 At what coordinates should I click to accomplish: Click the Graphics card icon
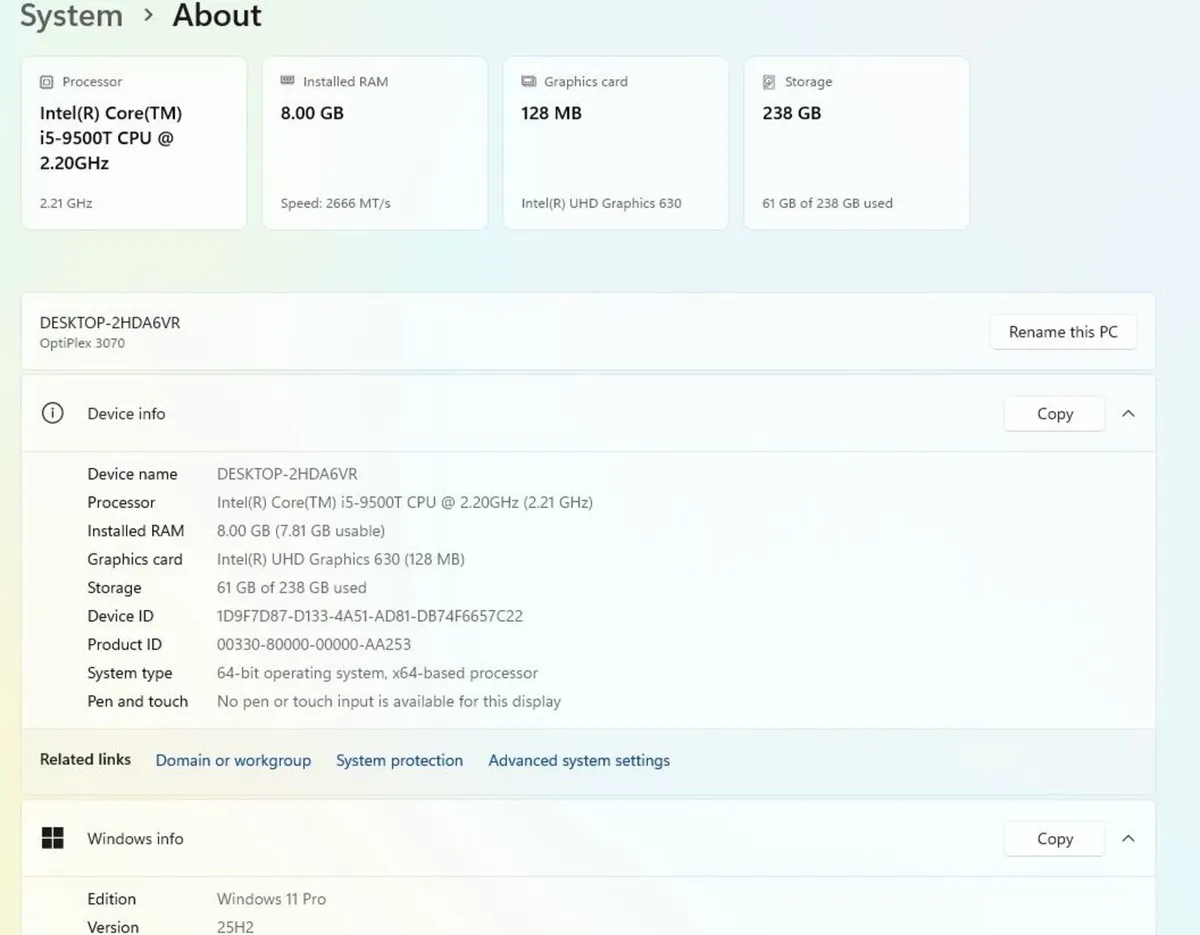[528, 82]
